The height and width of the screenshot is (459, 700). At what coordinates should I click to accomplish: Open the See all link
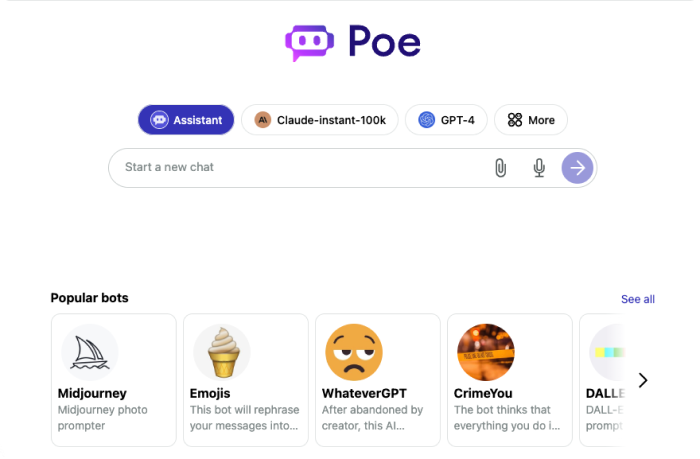pyautogui.click(x=638, y=299)
